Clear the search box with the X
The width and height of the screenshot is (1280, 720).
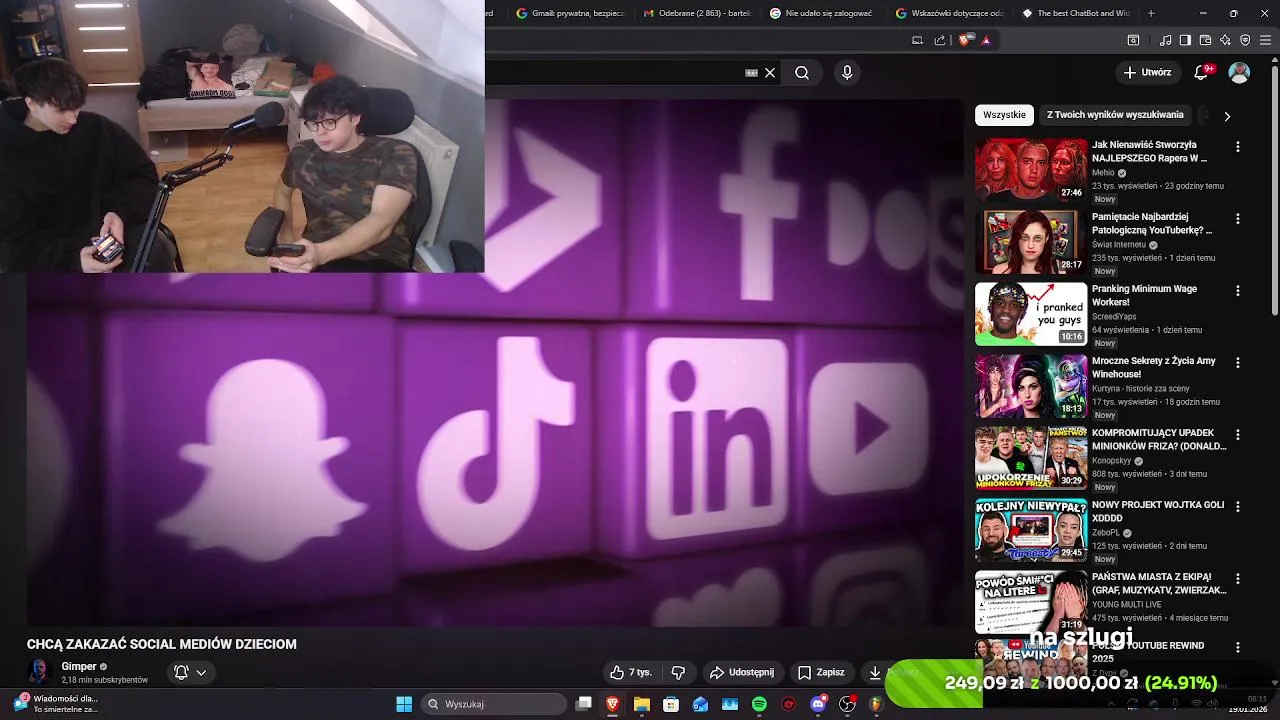770,73
